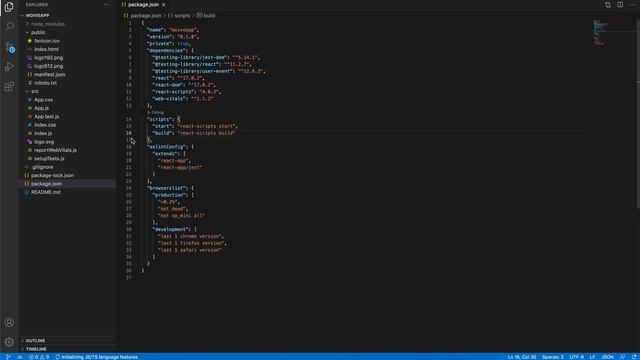Image resolution: width=640 pixels, height=360 pixels.
Task: Open App.js file
Action: (x=42, y=108)
